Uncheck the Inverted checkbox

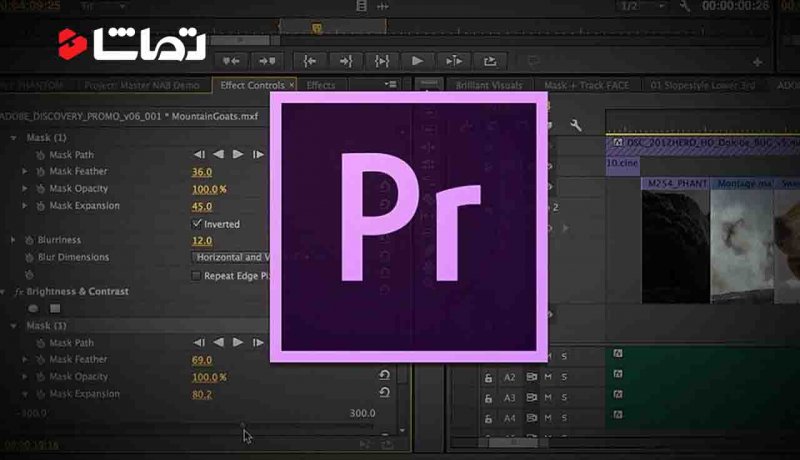point(197,224)
